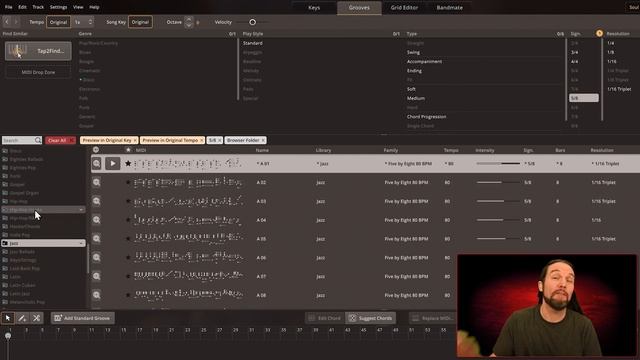Favorite the A 05 groove star
This screenshot has width=640, height=360.
[x=128, y=239]
